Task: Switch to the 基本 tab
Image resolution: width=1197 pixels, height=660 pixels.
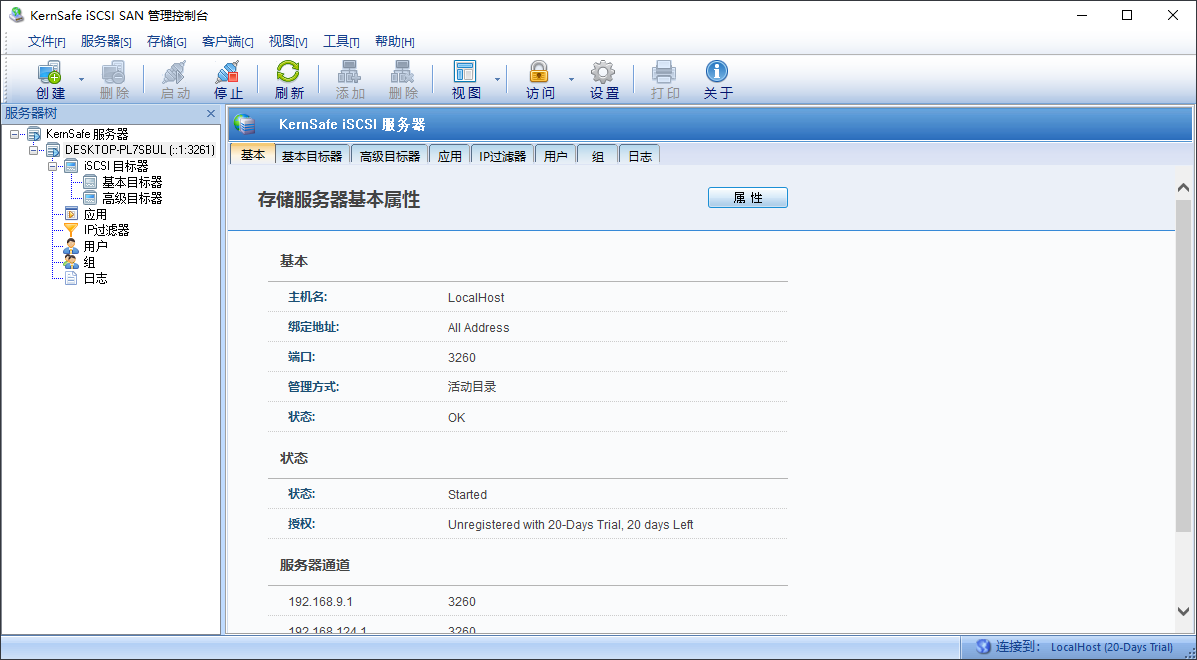Action: click(253, 154)
